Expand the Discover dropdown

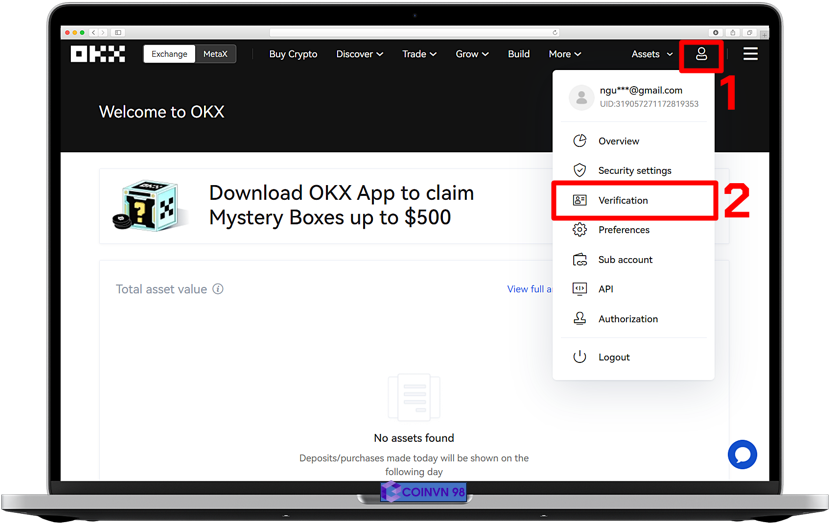point(359,54)
